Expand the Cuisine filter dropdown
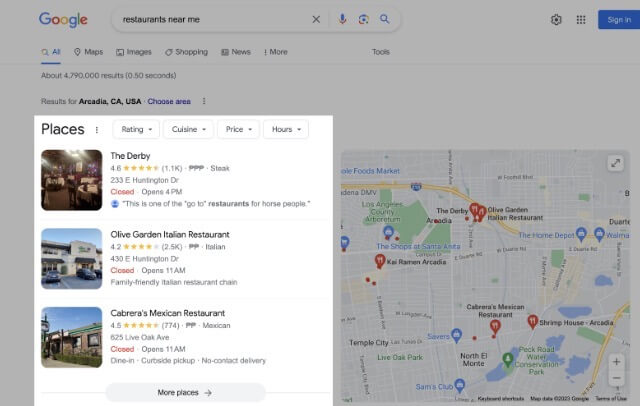 [x=189, y=129]
